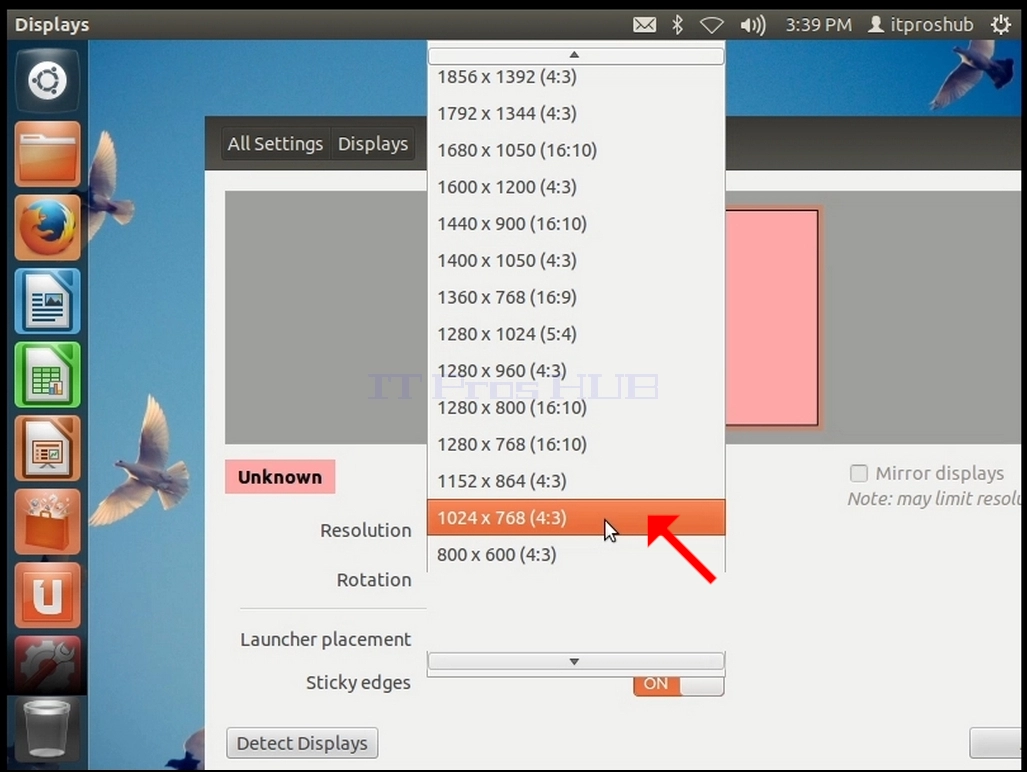Open the Files manager from launcher

pos(47,155)
